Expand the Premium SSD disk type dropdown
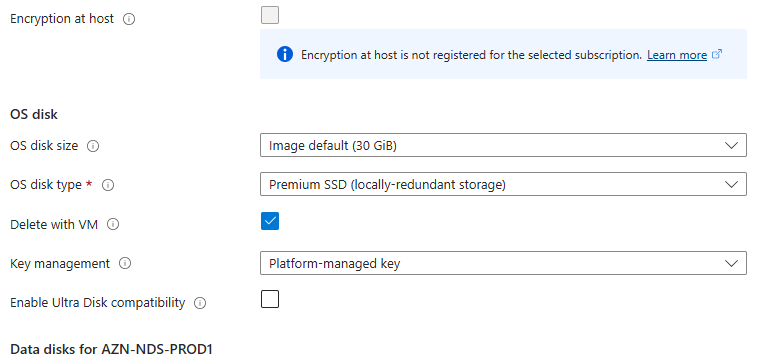The height and width of the screenshot is (364, 771). [503, 184]
